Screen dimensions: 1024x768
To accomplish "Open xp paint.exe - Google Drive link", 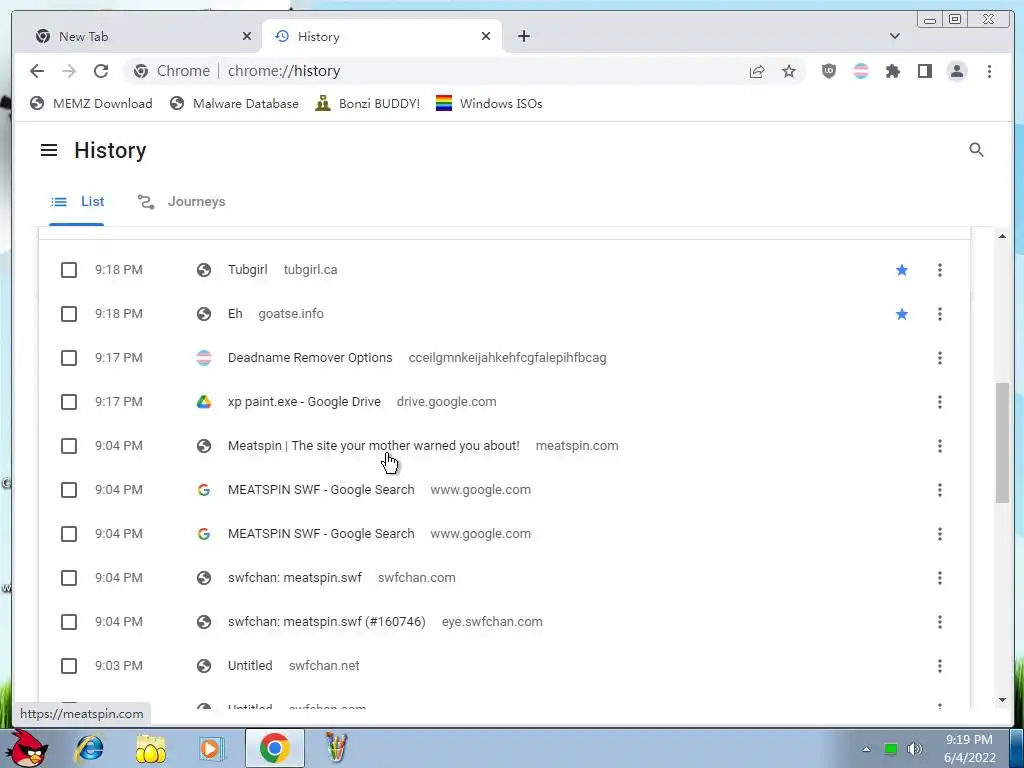I will tap(304, 402).
